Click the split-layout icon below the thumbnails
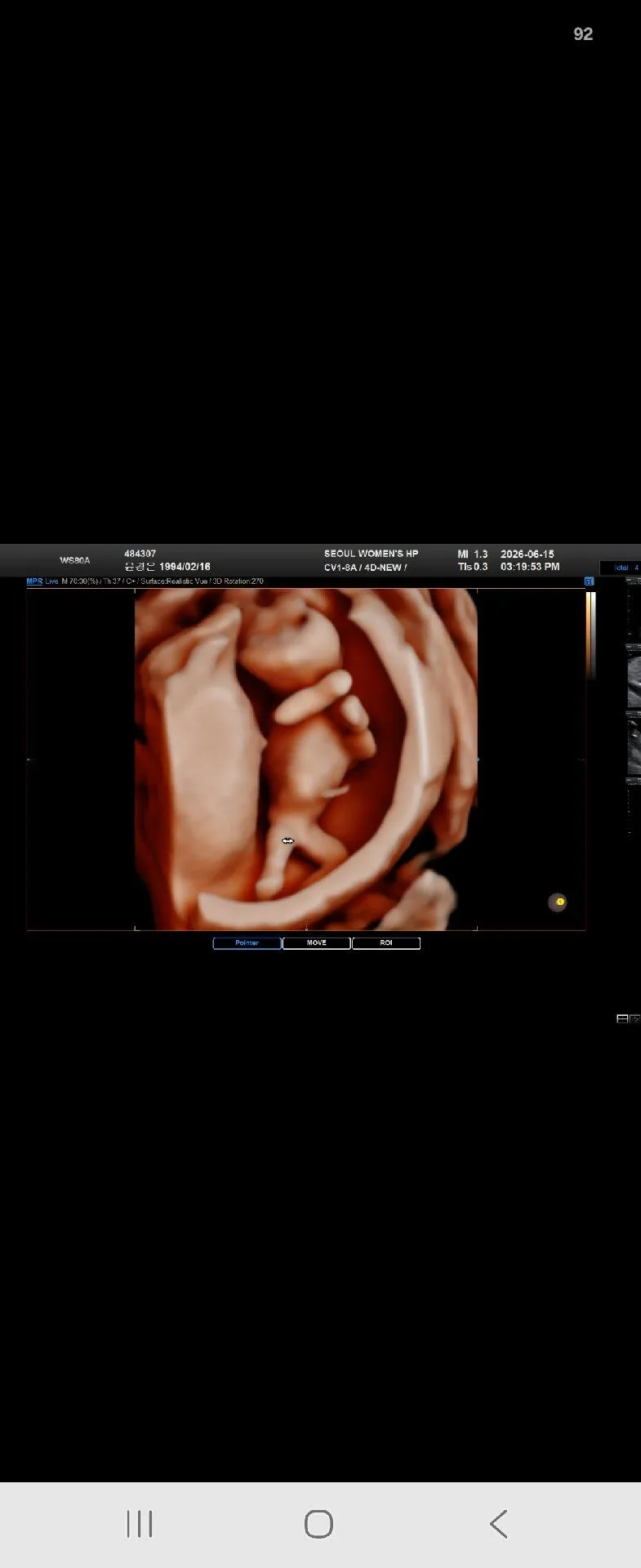 click(x=622, y=1019)
